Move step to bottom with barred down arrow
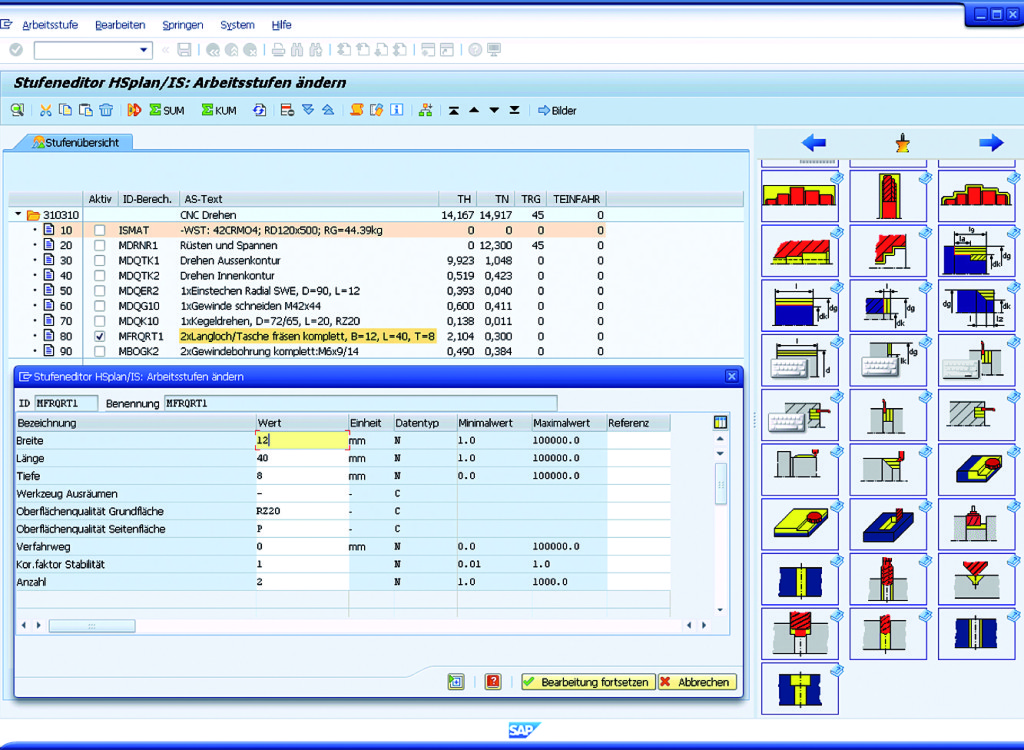 click(515, 110)
